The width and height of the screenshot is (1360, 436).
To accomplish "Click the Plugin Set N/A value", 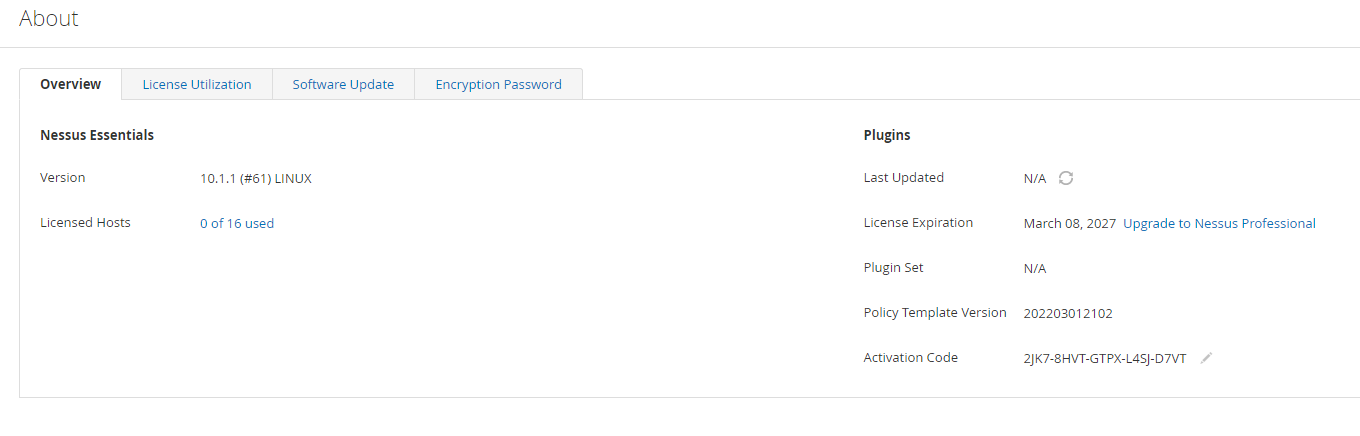I will point(1035,268).
